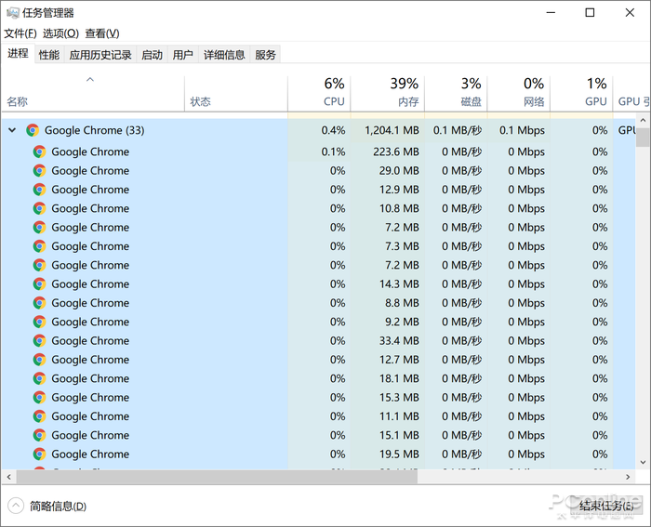
Task: Sort by the 状态 column header
Action: (236, 93)
